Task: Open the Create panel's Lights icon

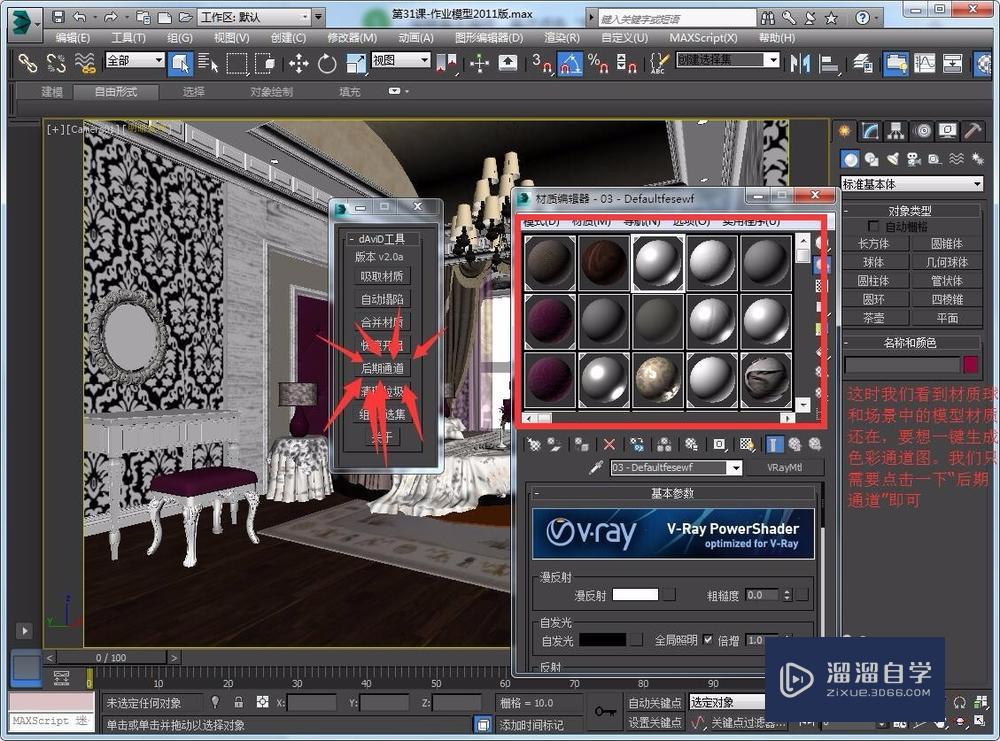Action: click(895, 159)
